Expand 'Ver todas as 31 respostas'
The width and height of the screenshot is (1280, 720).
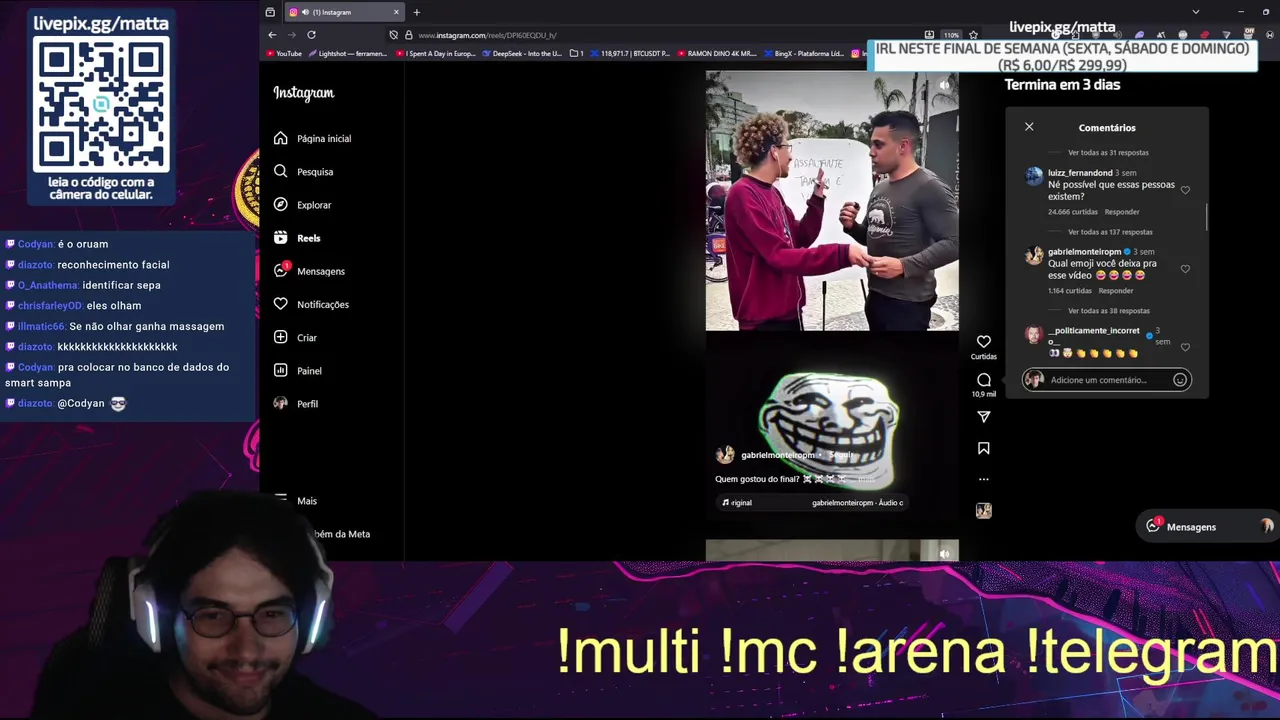(x=1108, y=153)
